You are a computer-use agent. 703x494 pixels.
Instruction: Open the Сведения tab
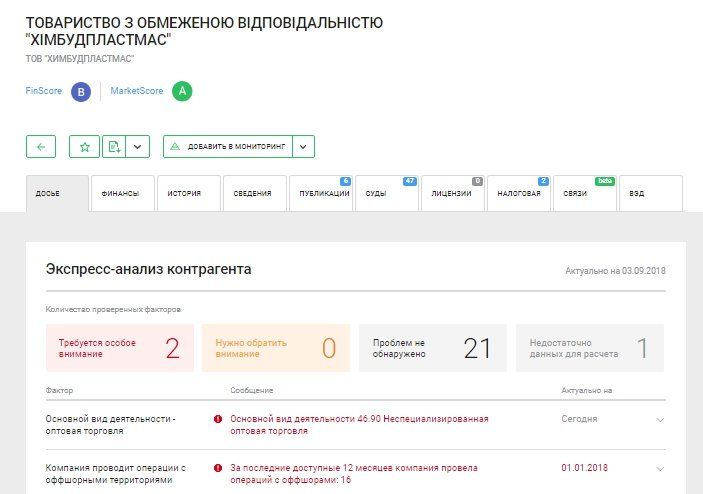(255, 193)
